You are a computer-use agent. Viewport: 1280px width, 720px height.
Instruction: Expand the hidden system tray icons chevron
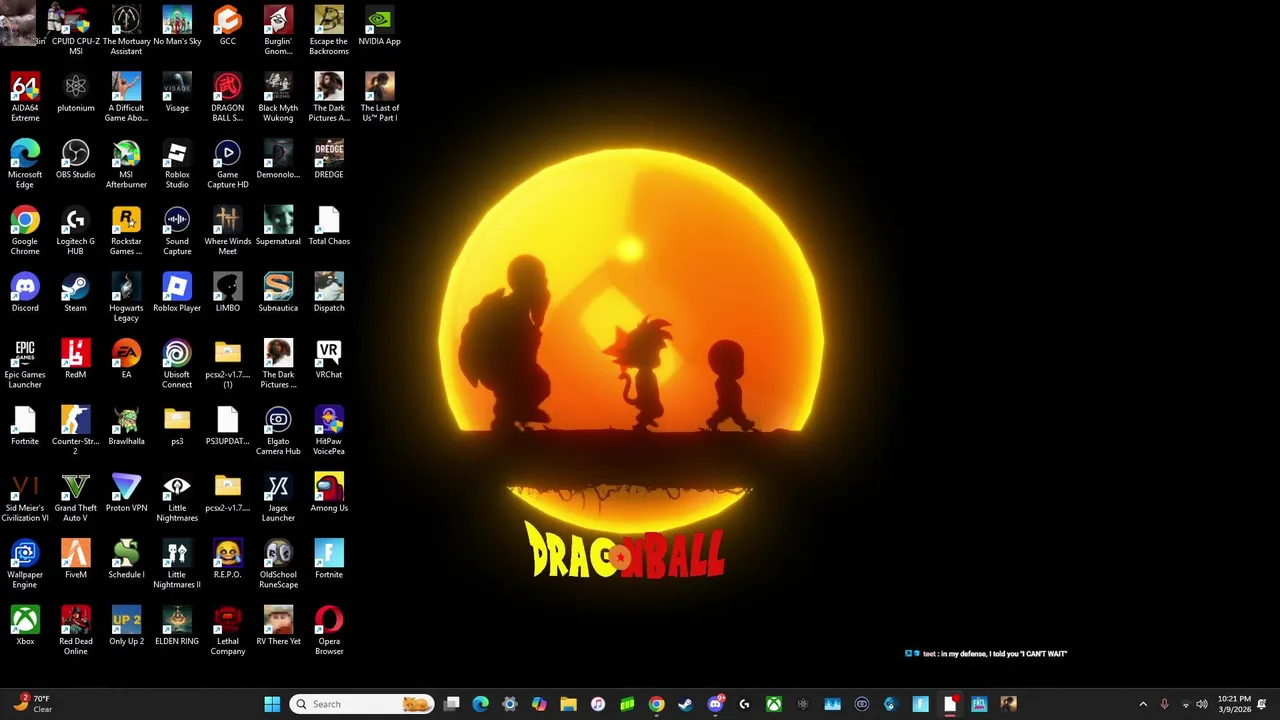click(1143, 704)
